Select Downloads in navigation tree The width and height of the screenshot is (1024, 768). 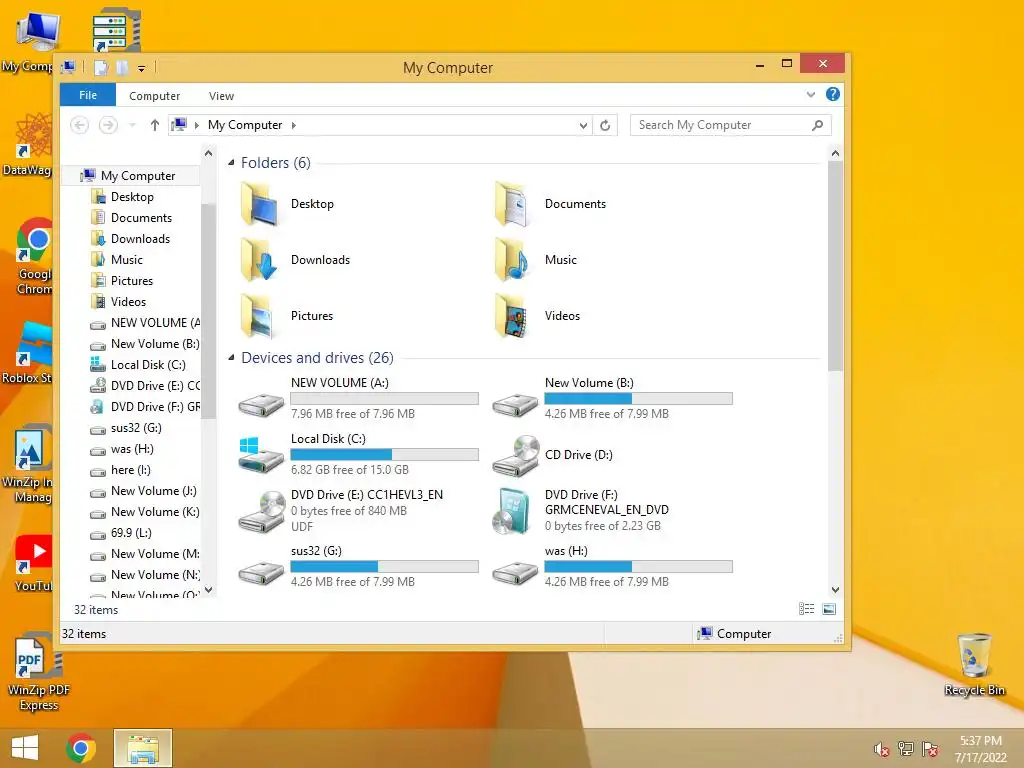pos(140,238)
